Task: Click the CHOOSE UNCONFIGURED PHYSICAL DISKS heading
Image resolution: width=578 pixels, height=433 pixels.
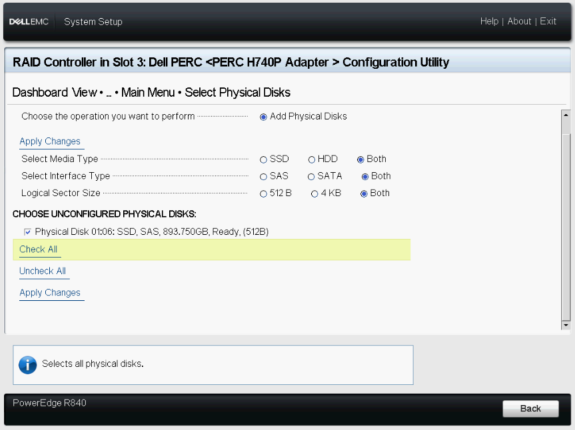Action: pyautogui.click(x=105, y=215)
